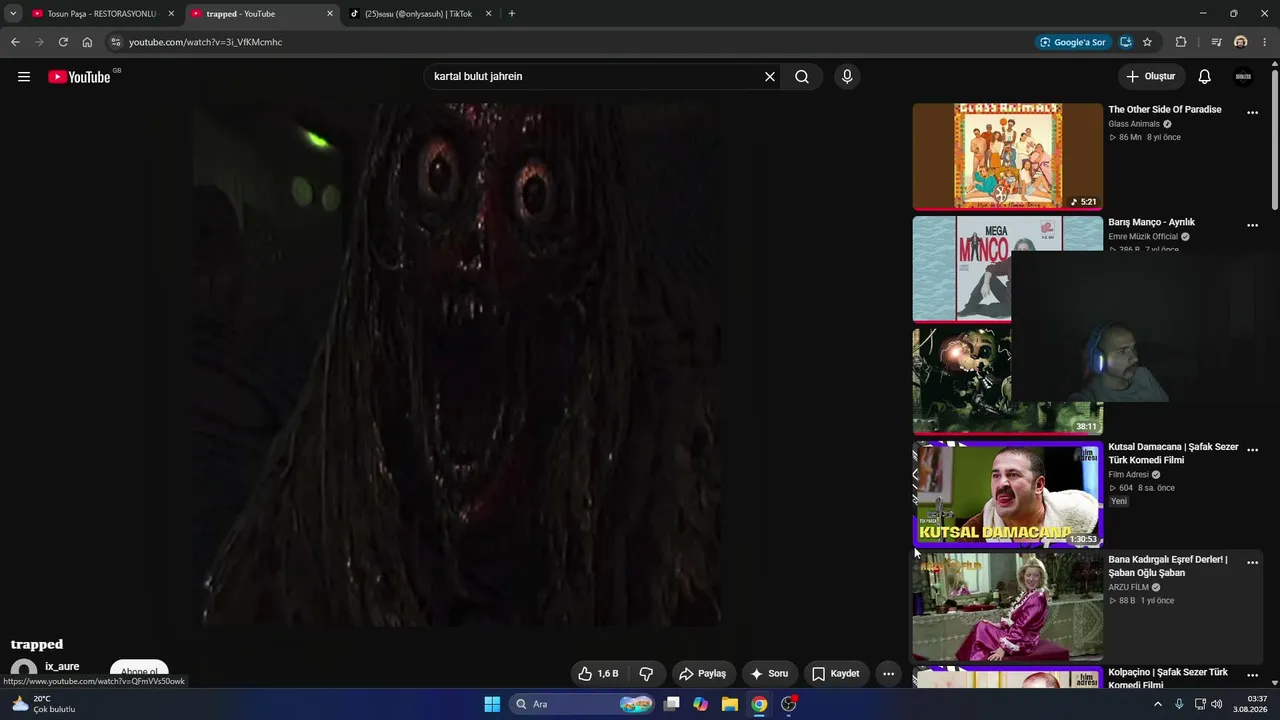The image size is (1280, 720).
Task: Open a new browser tab
Action: click(512, 14)
